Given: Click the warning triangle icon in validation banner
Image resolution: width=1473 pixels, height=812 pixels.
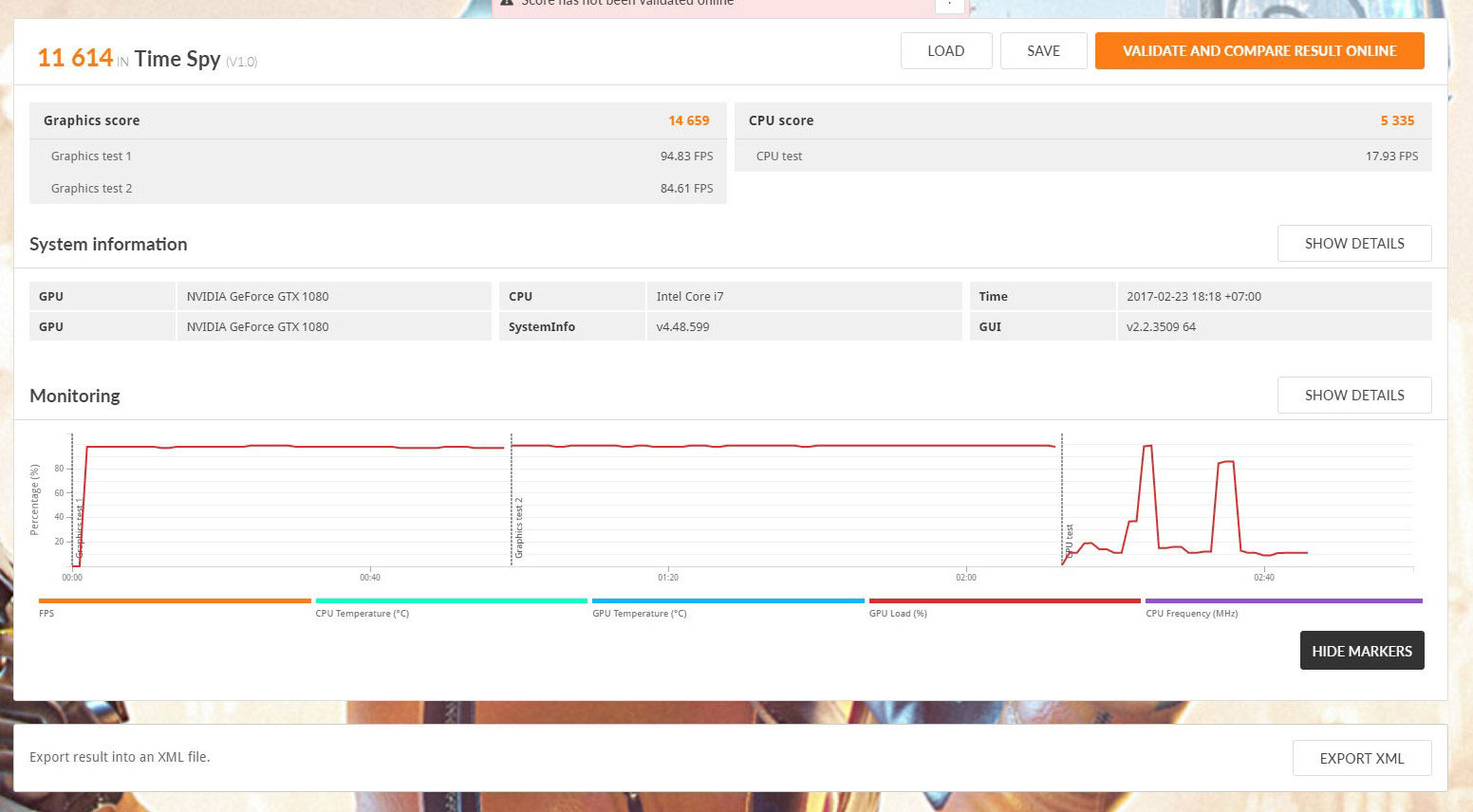Looking at the screenshot, I should click(x=507, y=3).
